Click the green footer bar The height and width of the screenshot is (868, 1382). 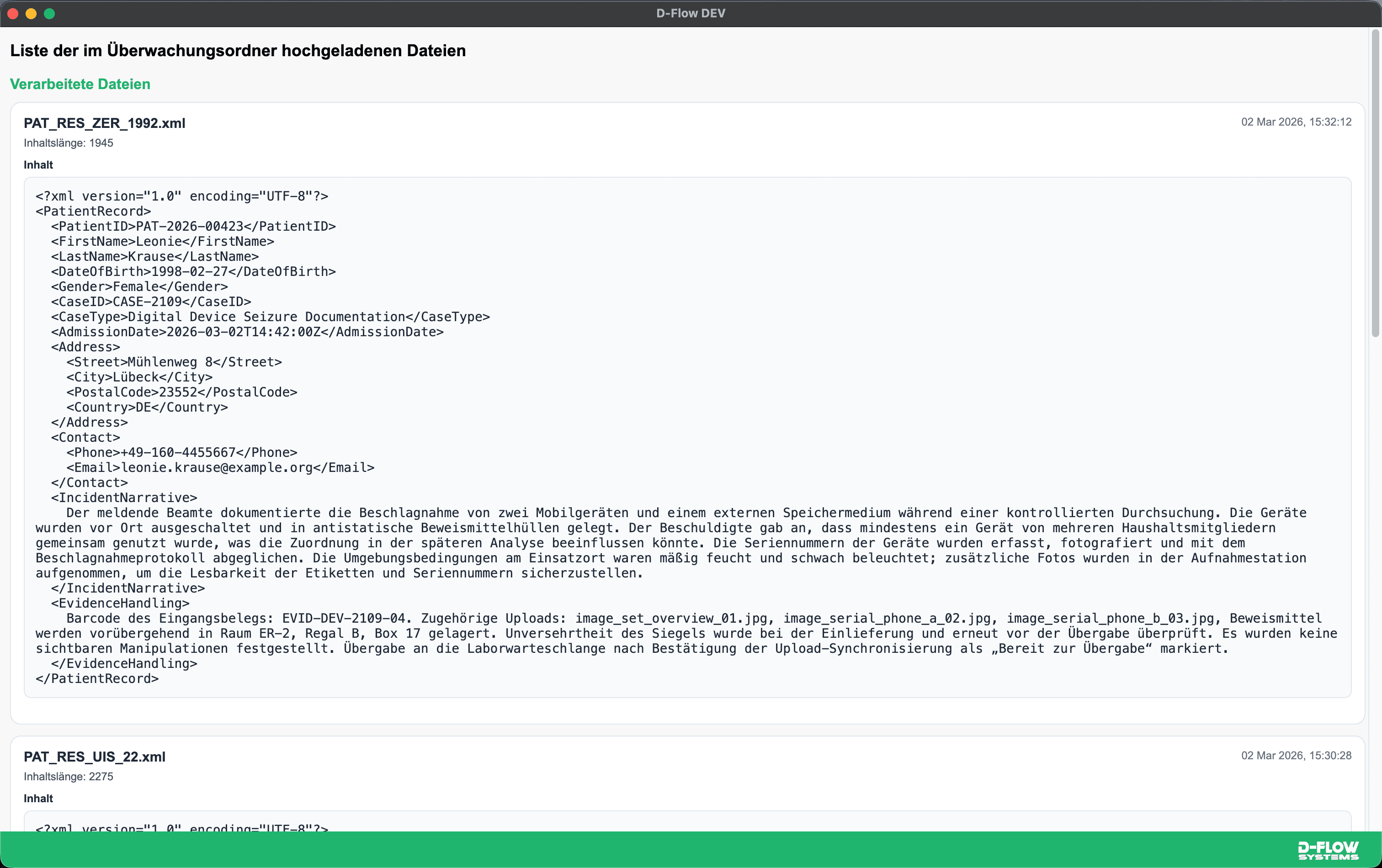click(691, 850)
